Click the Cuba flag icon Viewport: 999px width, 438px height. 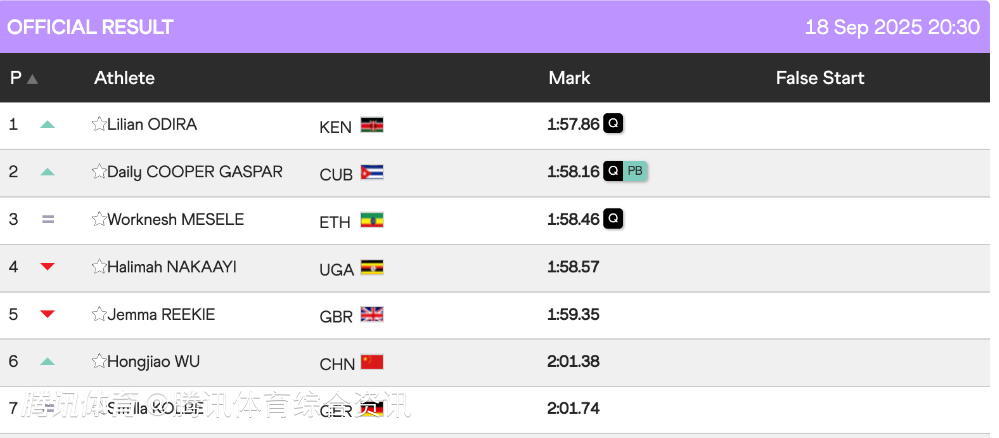tap(372, 172)
